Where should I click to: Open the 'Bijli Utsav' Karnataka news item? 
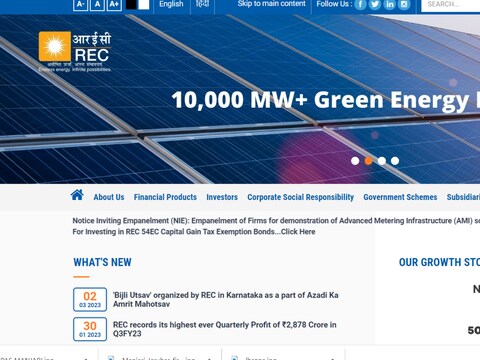pyautogui.click(x=226, y=299)
